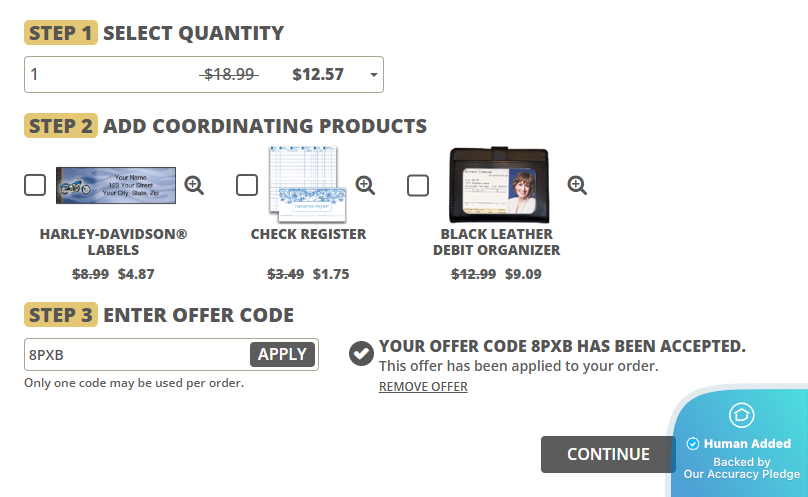
Task: Enable the Check Register add-on checkbox
Action: click(247, 185)
